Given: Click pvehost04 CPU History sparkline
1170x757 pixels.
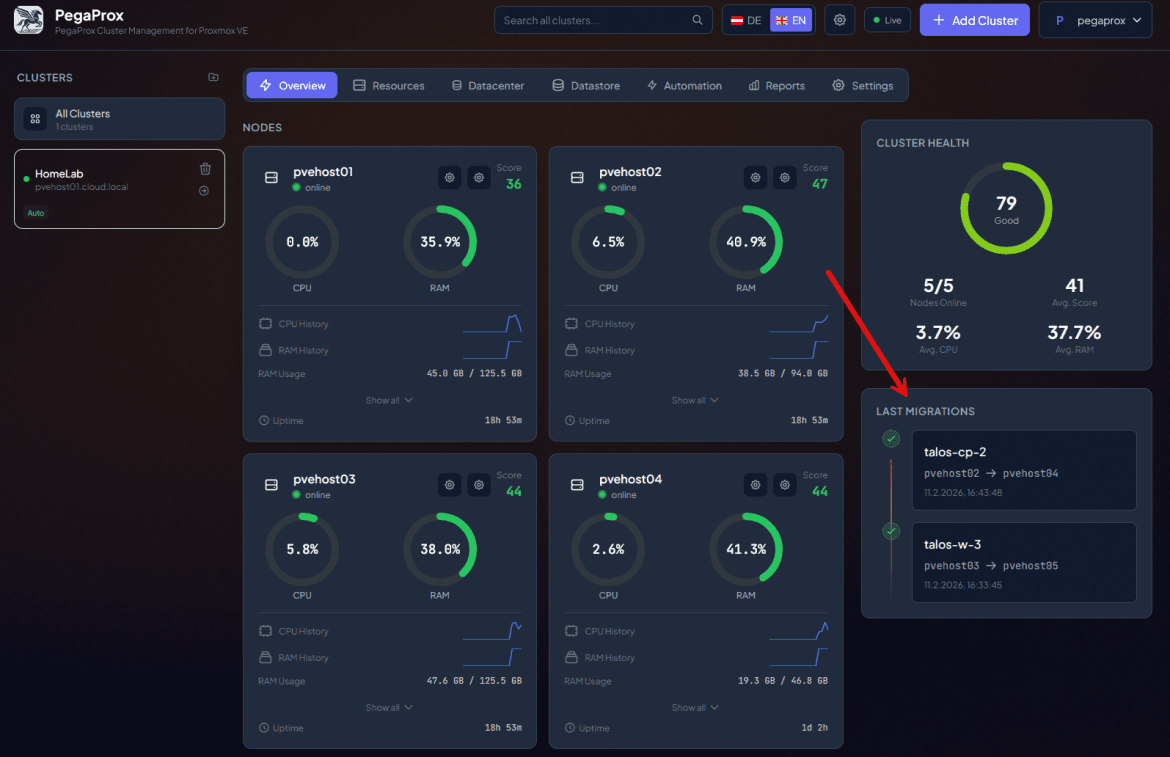Looking at the screenshot, I should (798, 631).
